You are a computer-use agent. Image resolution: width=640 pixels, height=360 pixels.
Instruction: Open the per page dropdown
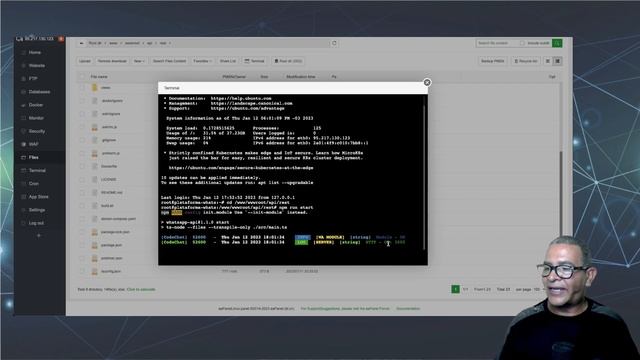pos(539,289)
